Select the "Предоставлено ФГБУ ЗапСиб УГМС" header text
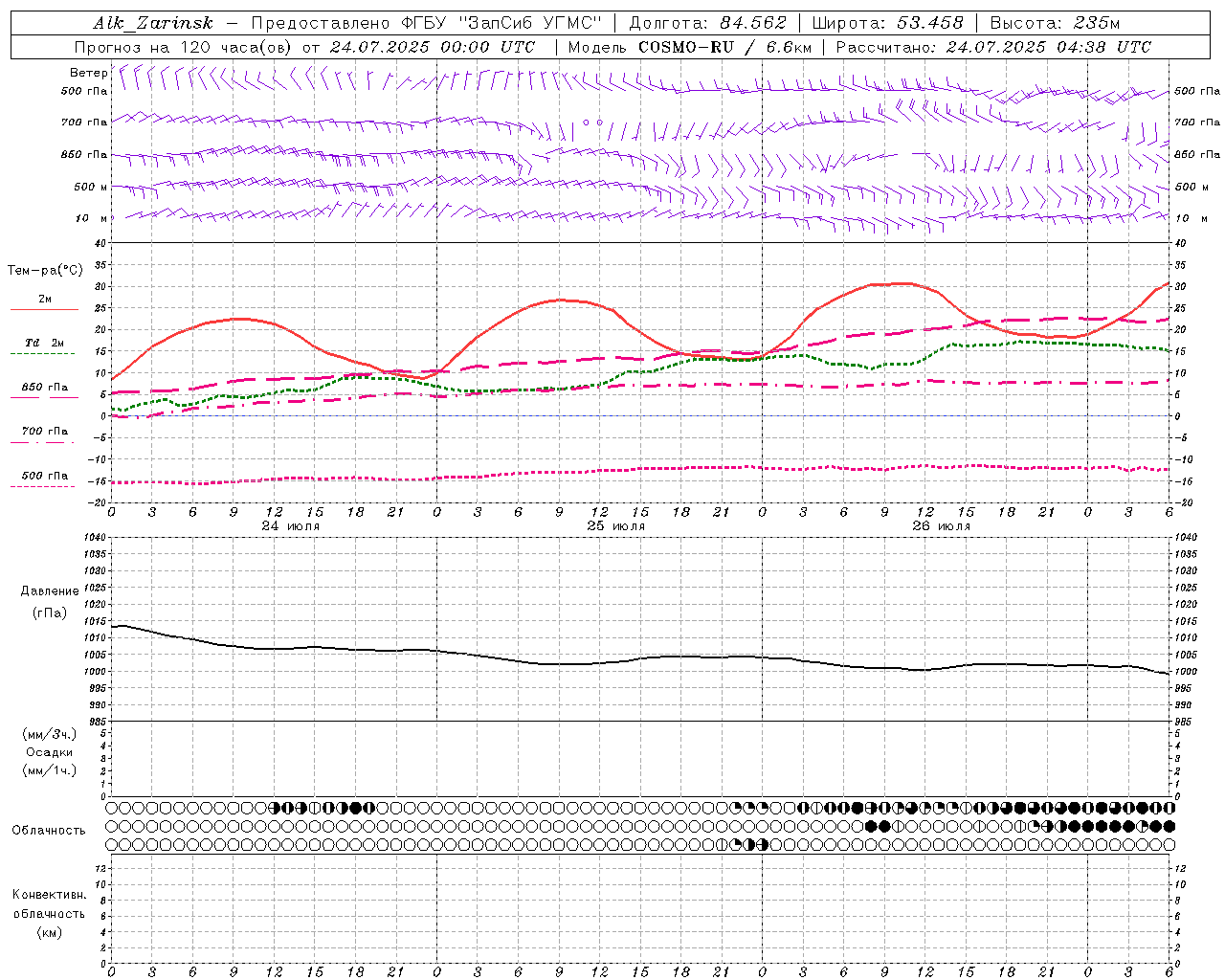The width and height of the screenshot is (1225, 980). [x=425, y=23]
